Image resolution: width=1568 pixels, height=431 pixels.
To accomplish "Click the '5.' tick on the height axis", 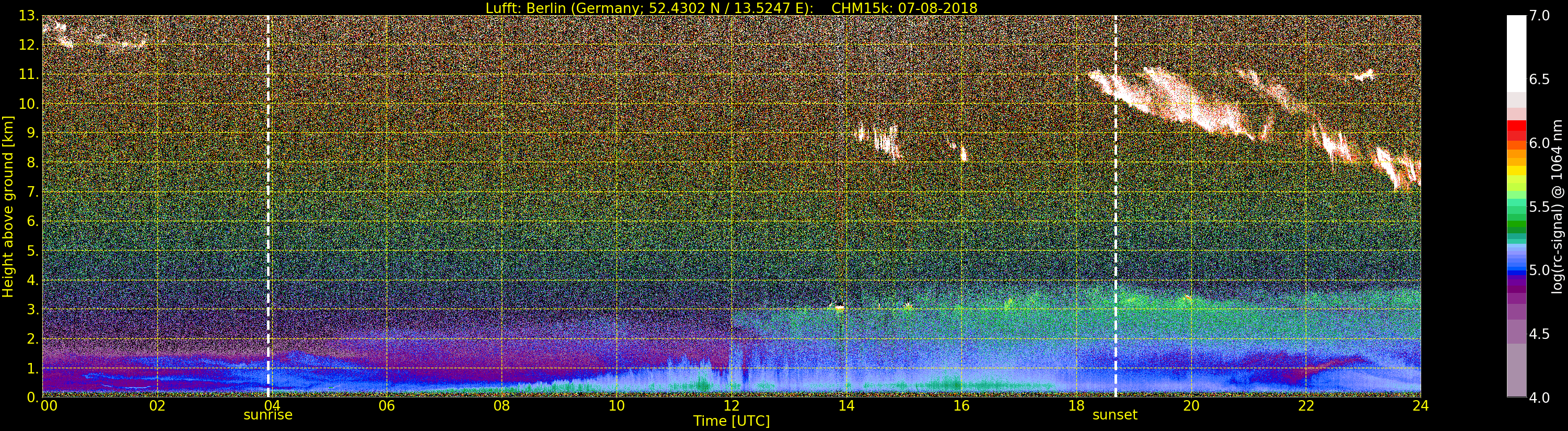I will 33,251.
